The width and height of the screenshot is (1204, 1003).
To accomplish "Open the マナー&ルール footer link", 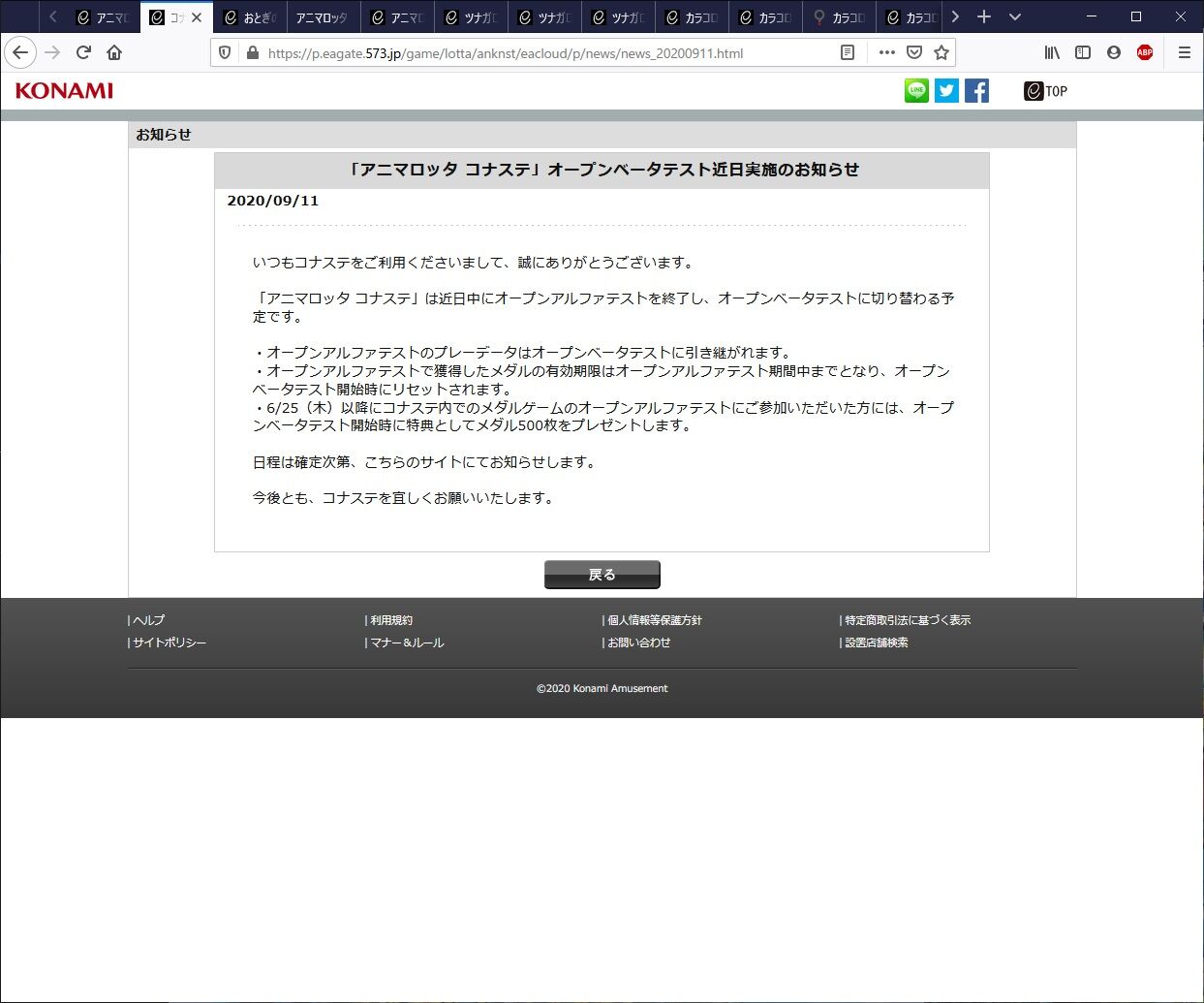I will pos(406,643).
